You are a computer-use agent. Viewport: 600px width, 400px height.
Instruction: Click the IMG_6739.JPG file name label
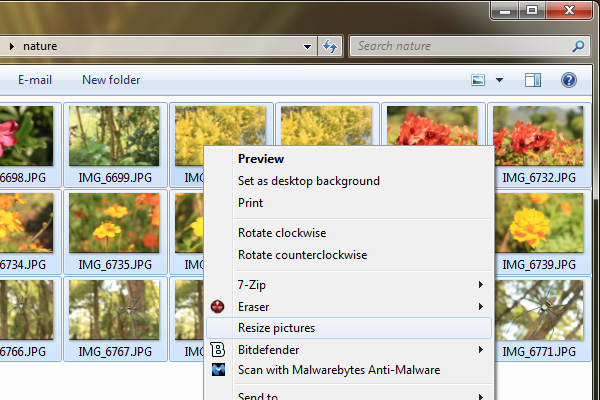coord(539,264)
